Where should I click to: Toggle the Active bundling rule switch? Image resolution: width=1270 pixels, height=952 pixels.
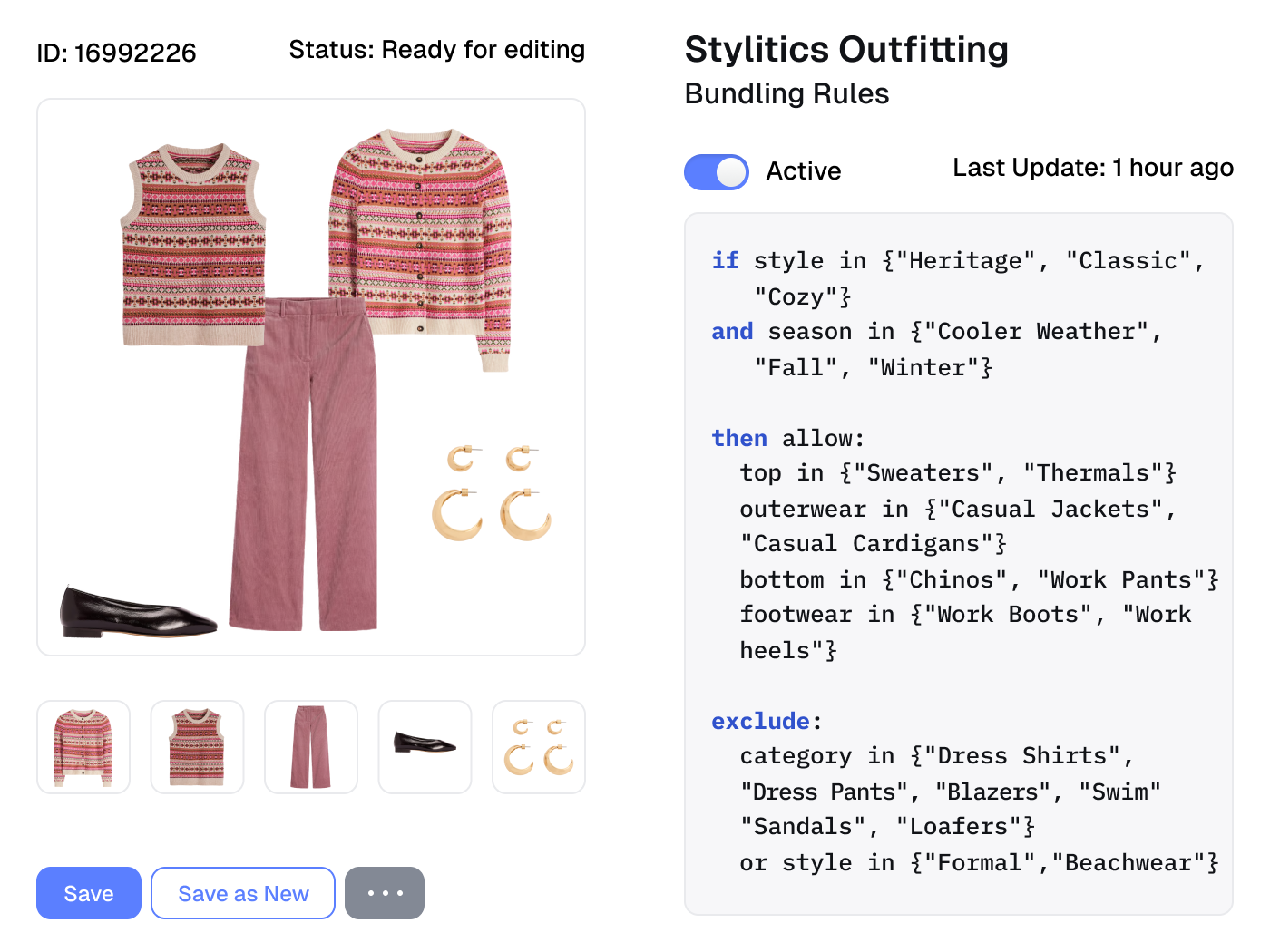716,171
